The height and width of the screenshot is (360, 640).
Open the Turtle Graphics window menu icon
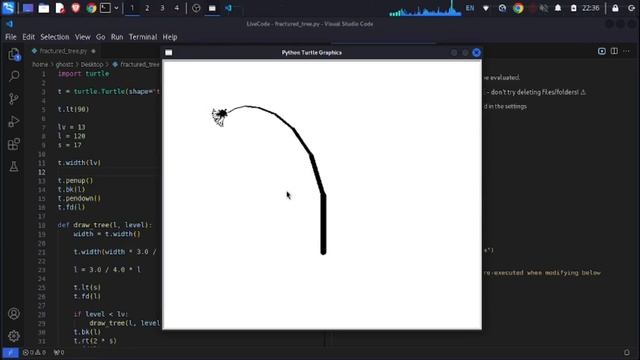(169, 53)
